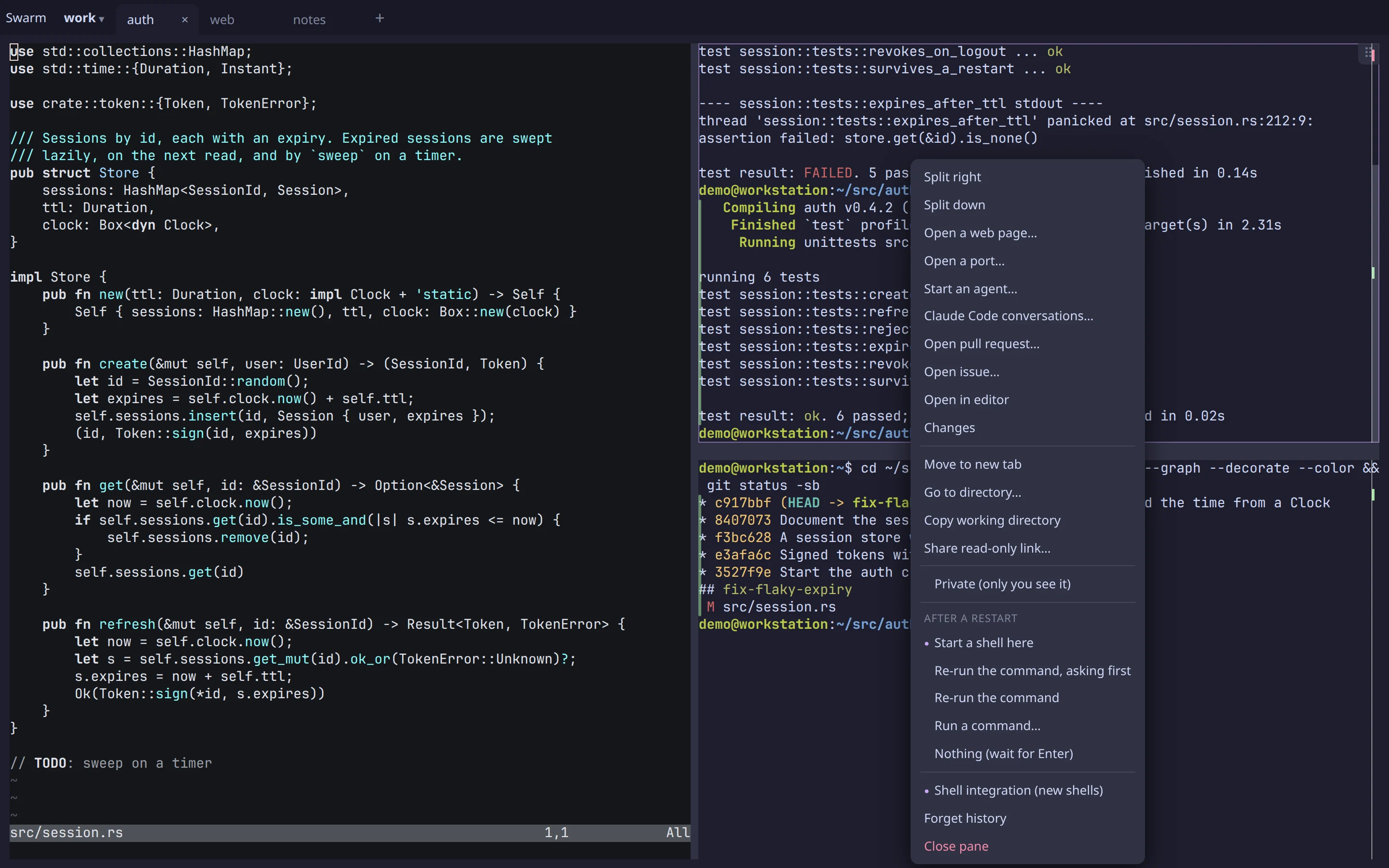Select Run a command… option
This screenshot has width=1389, height=868.
click(1027, 726)
